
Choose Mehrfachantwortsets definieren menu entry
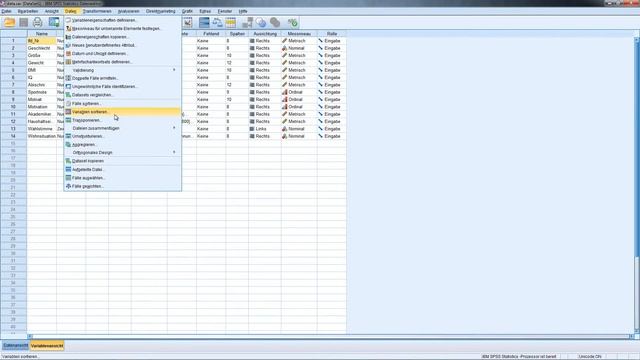click(122, 62)
